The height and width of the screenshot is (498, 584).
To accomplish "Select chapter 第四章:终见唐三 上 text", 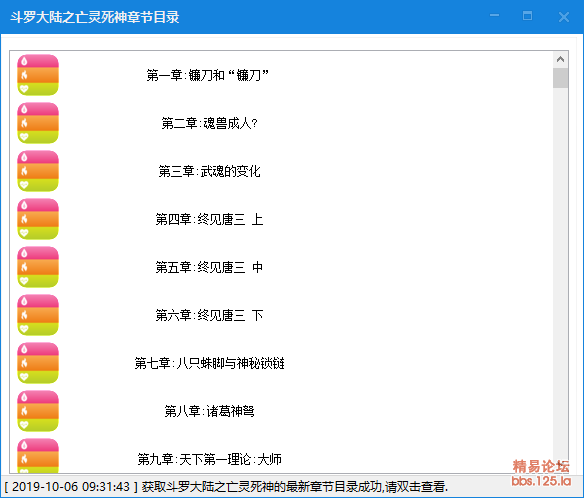I will [209, 219].
